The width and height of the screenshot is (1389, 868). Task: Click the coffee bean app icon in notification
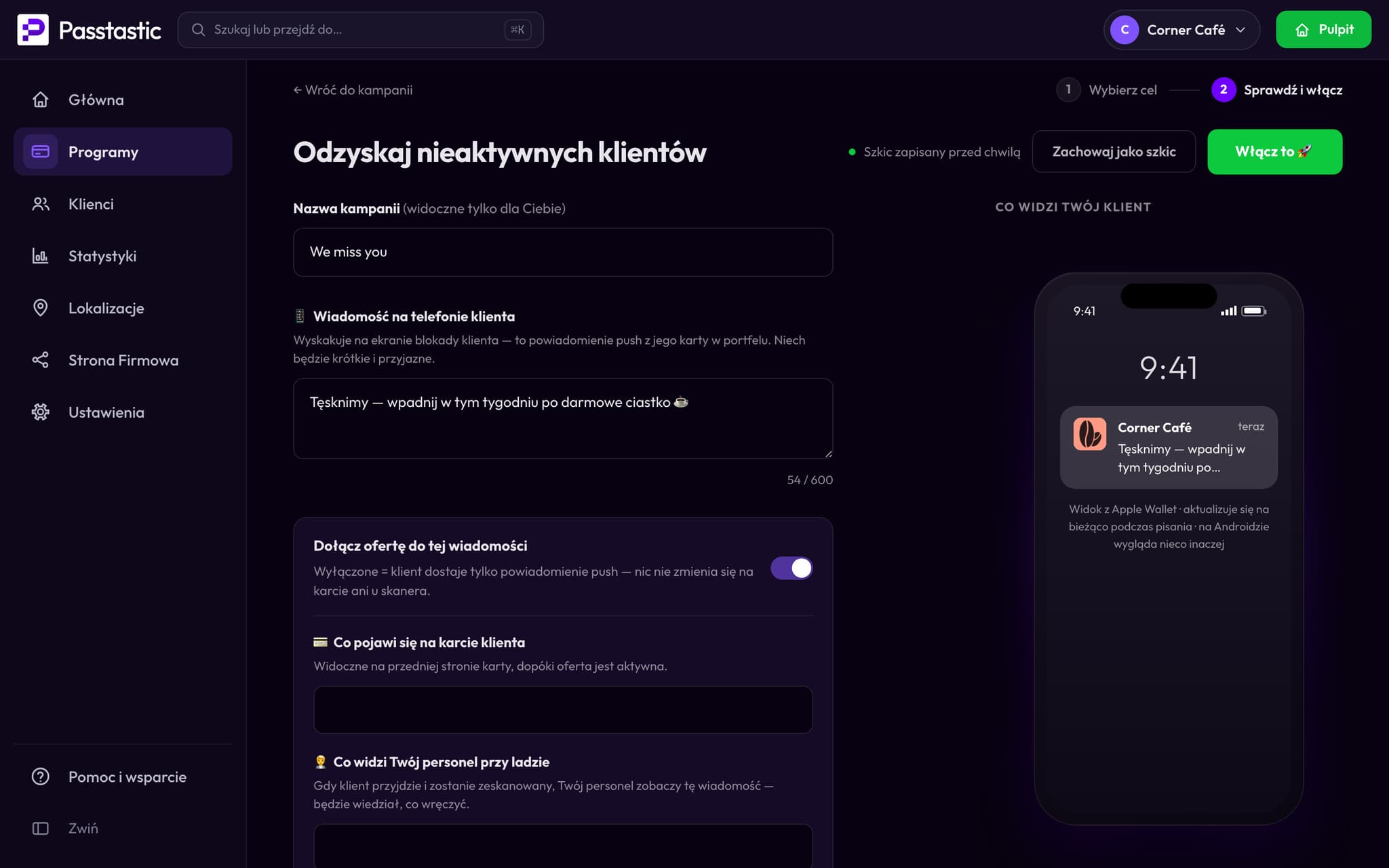point(1090,434)
